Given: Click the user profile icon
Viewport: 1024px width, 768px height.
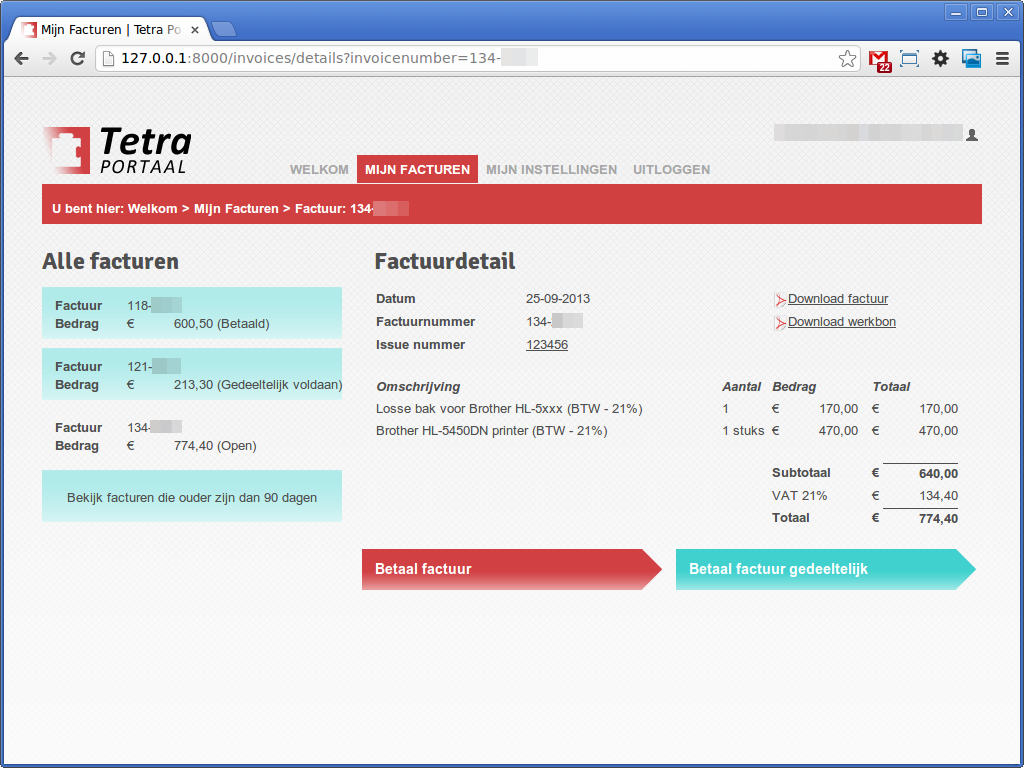Looking at the screenshot, I should (972, 134).
